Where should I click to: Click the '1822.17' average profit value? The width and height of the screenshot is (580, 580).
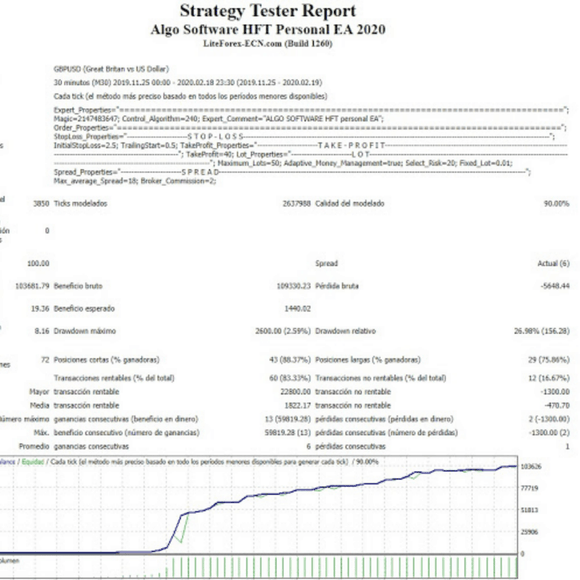(297, 405)
